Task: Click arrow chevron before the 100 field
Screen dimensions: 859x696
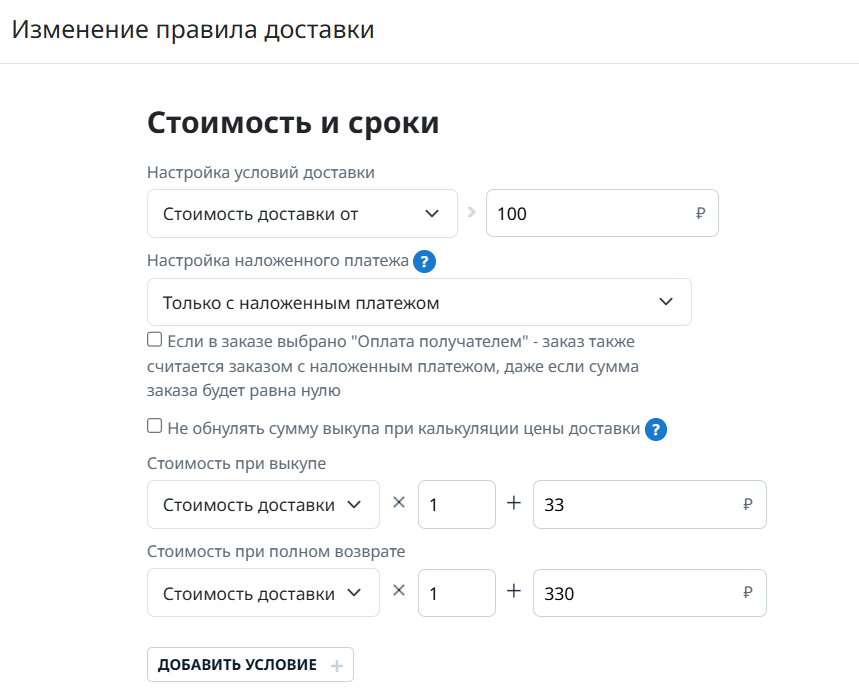Action: [472, 212]
